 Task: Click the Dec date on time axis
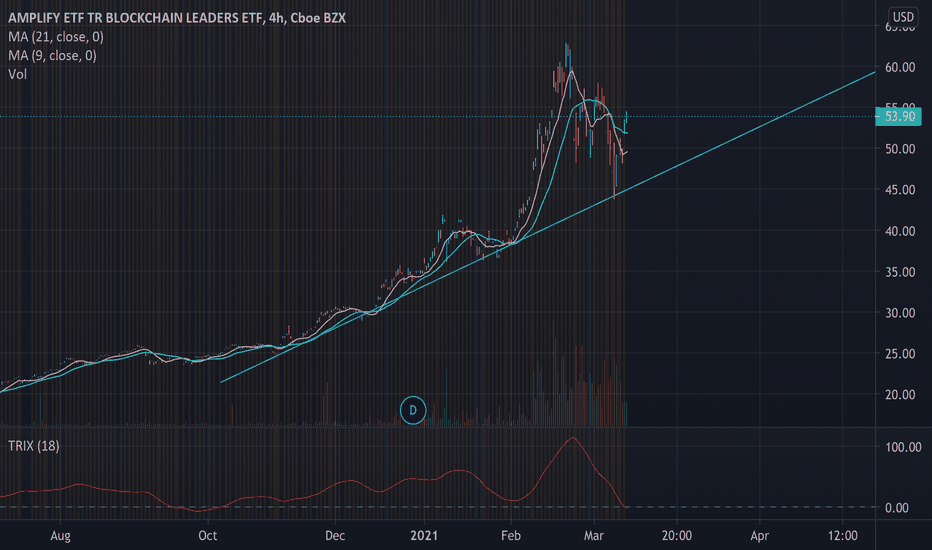(335, 536)
